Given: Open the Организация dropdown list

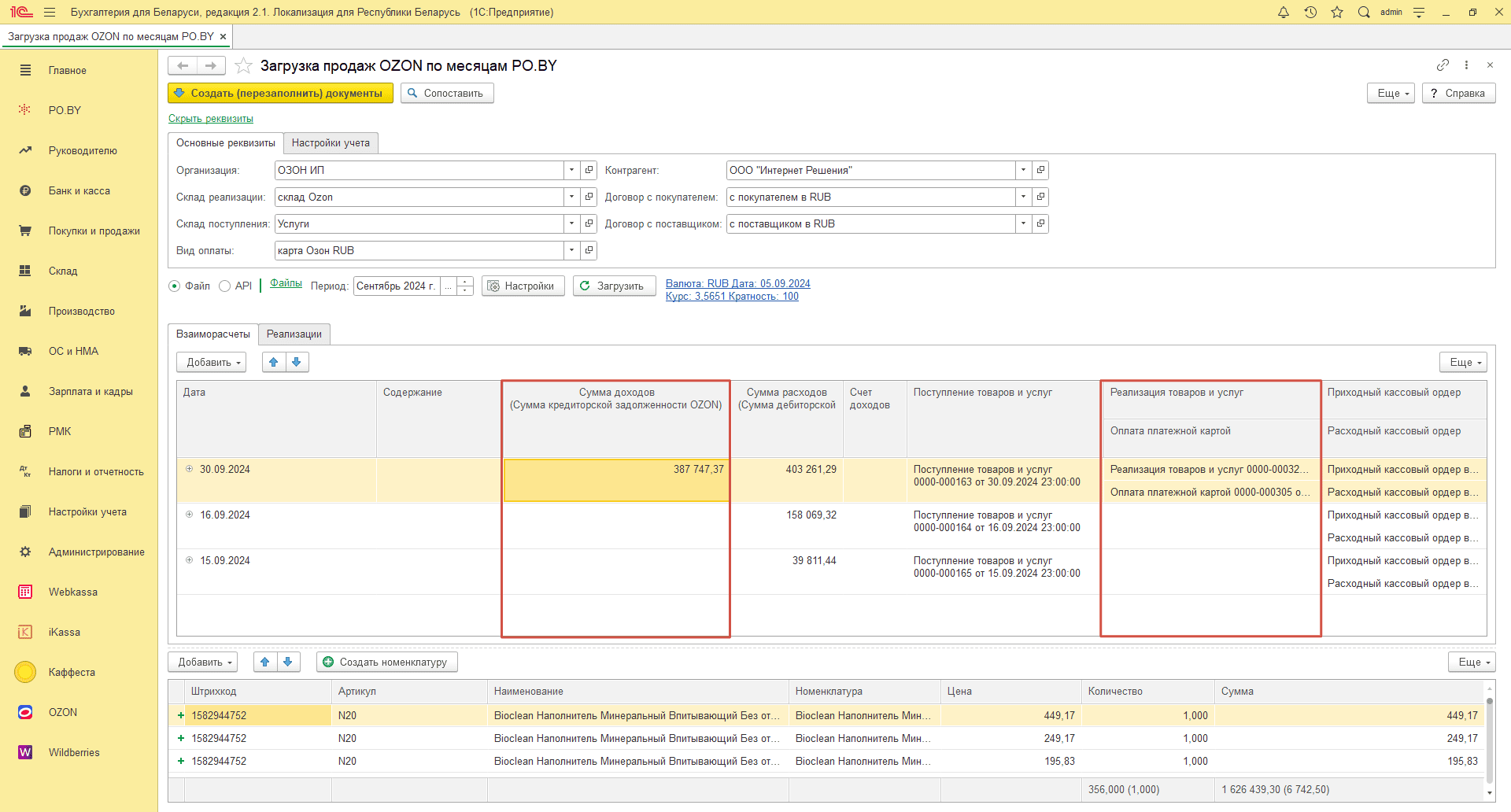Looking at the screenshot, I should pos(572,170).
